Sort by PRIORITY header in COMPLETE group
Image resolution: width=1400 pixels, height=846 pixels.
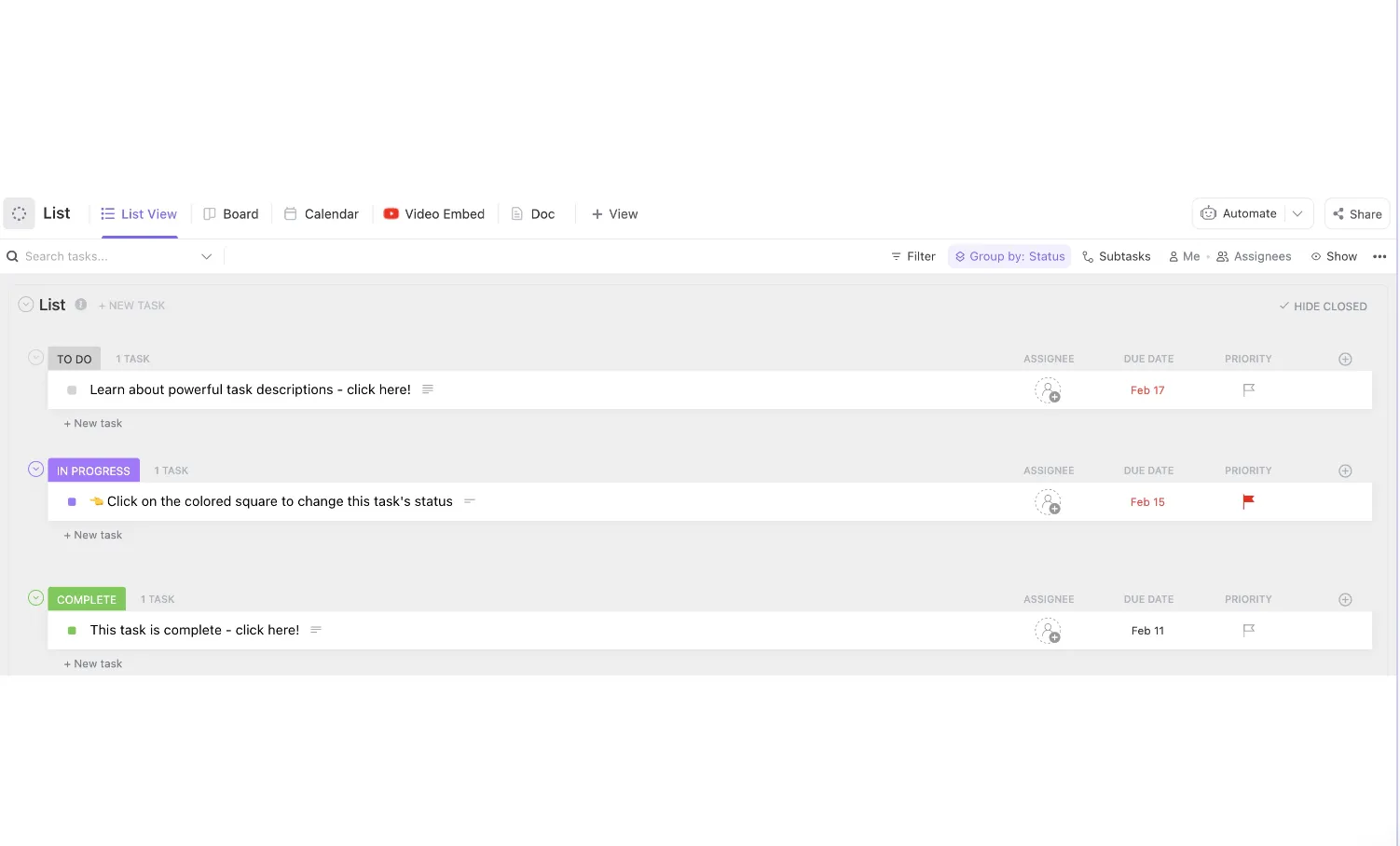pyautogui.click(x=1248, y=599)
